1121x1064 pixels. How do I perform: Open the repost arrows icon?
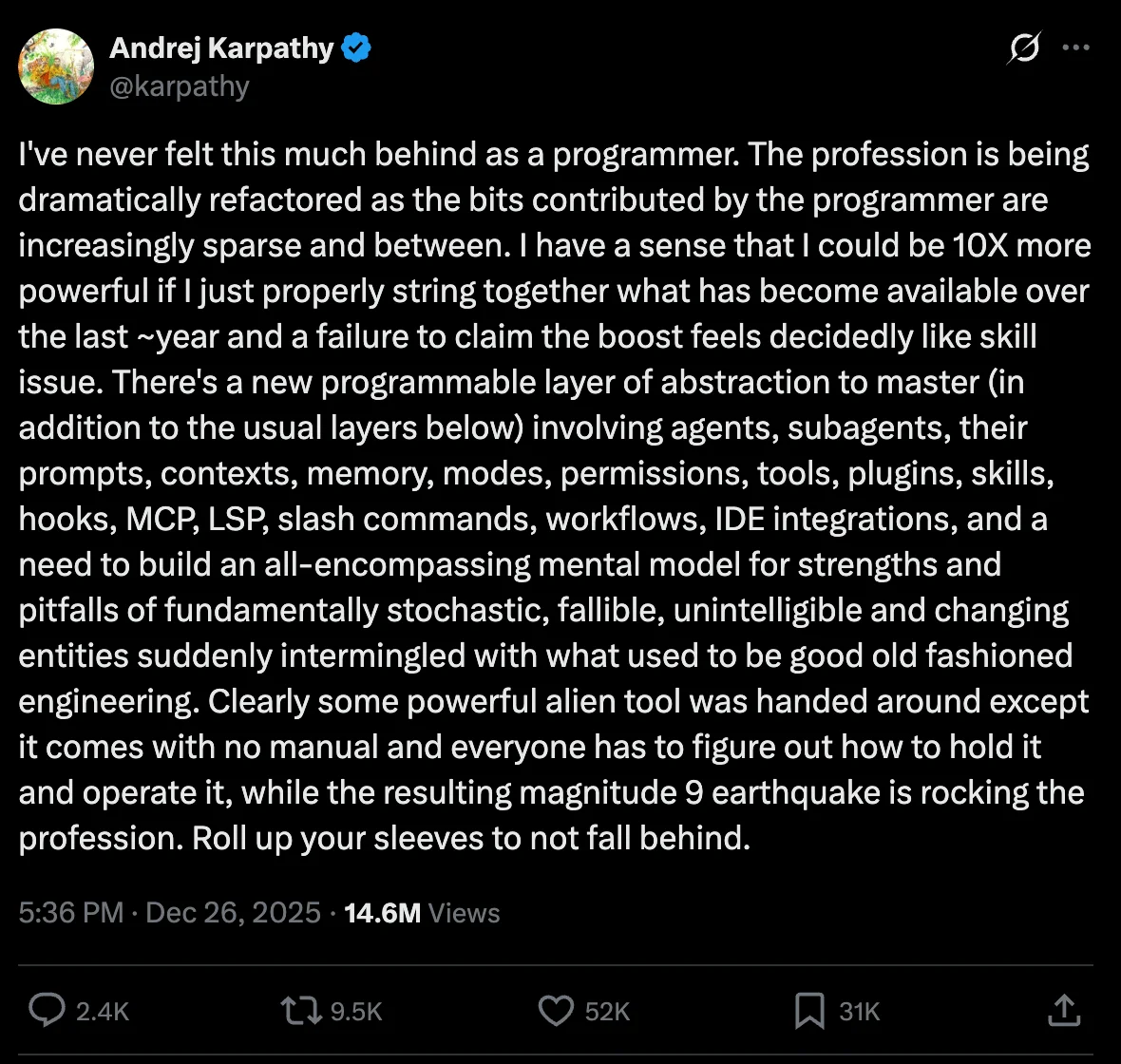click(298, 1011)
